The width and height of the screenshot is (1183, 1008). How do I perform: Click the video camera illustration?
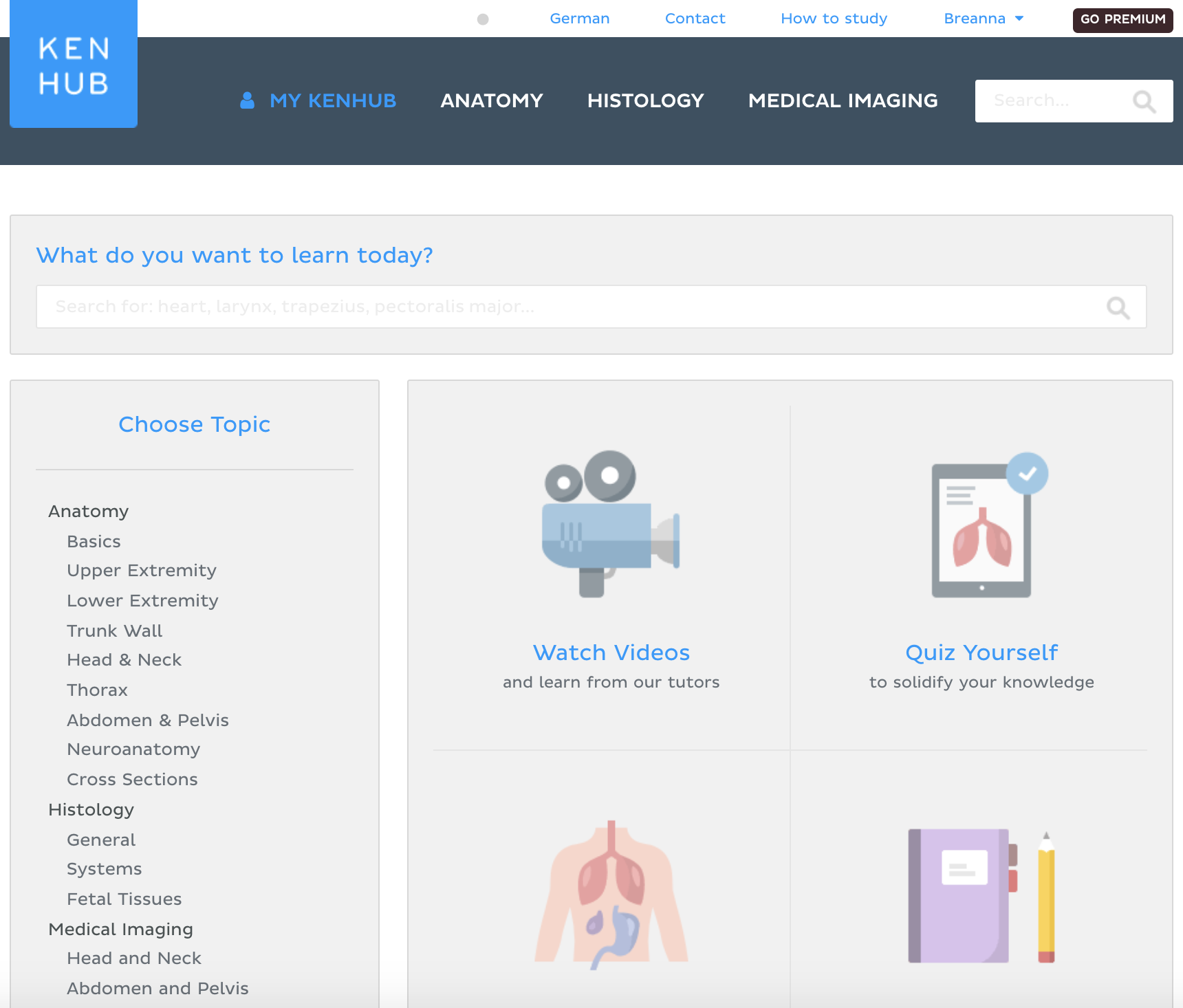point(611,523)
